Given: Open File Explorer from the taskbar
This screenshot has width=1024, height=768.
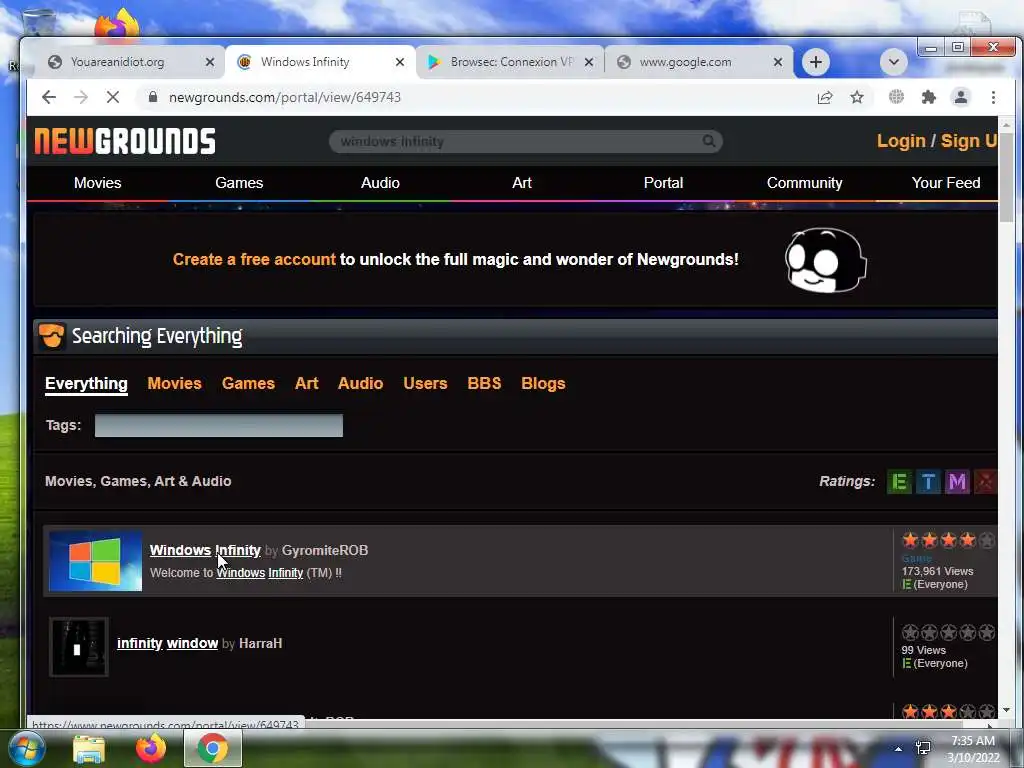Looking at the screenshot, I should [x=89, y=749].
